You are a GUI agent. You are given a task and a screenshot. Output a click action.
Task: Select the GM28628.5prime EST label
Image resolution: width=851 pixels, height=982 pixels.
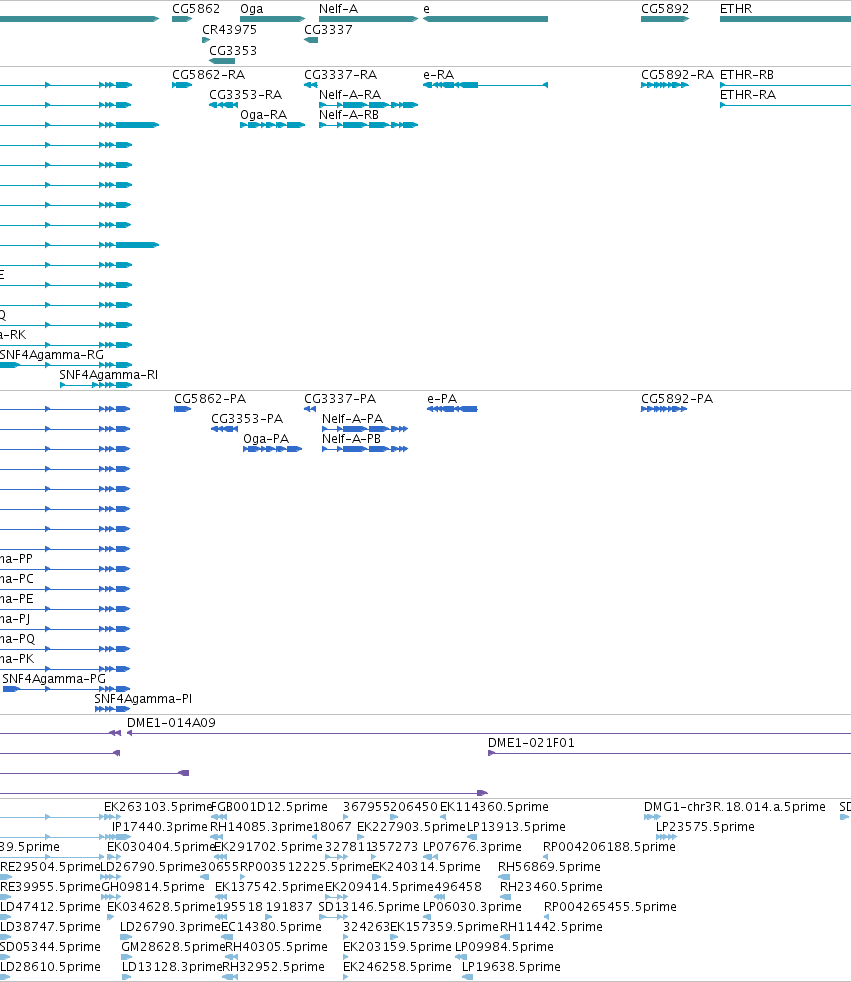173,947
